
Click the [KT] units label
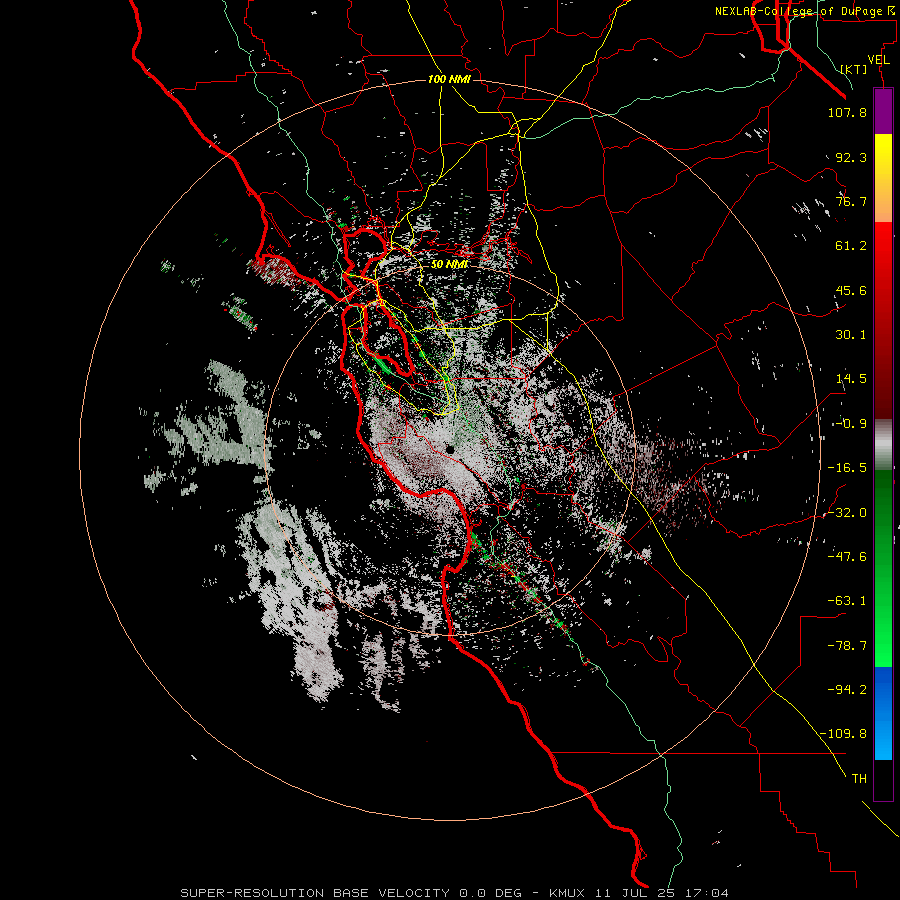pyautogui.click(x=854, y=69)
